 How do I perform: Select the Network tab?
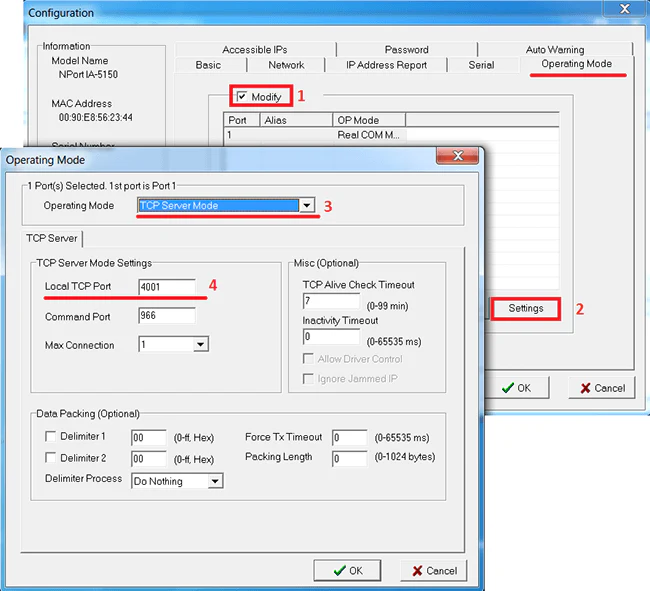point(286,65)
